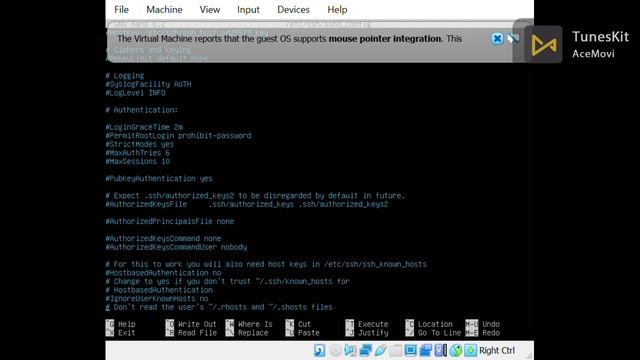Screen dimensions: 640x360
Task: Open the Devices menu
Action: (293, 9)
